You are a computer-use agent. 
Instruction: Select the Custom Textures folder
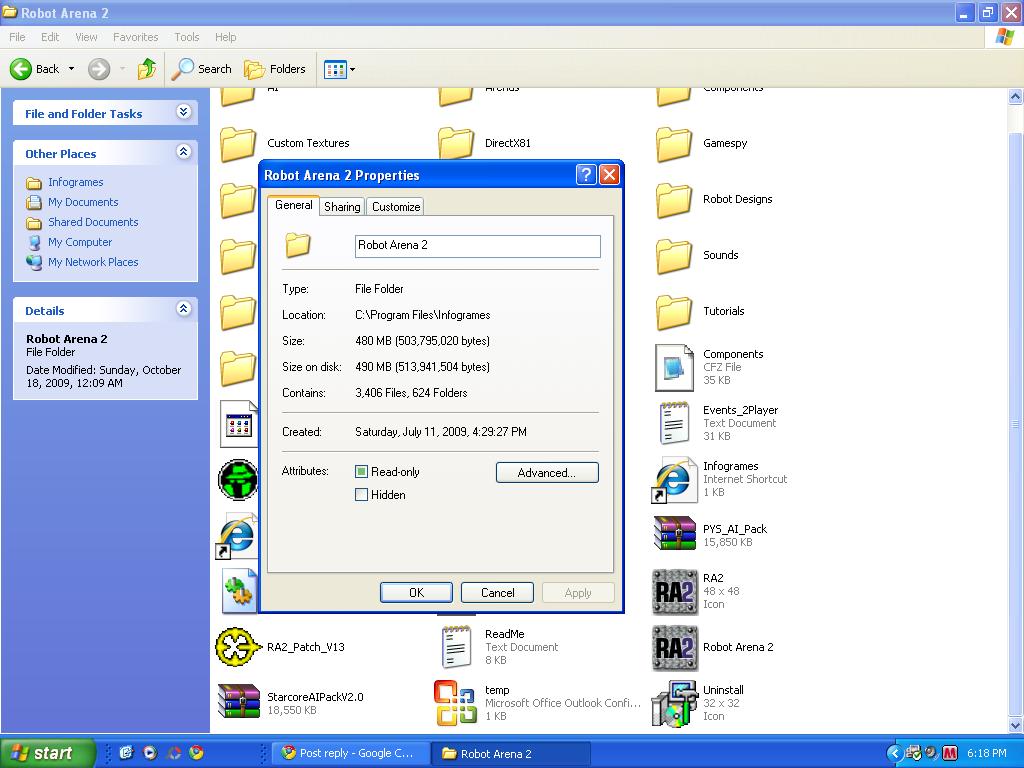pos(285,144)
